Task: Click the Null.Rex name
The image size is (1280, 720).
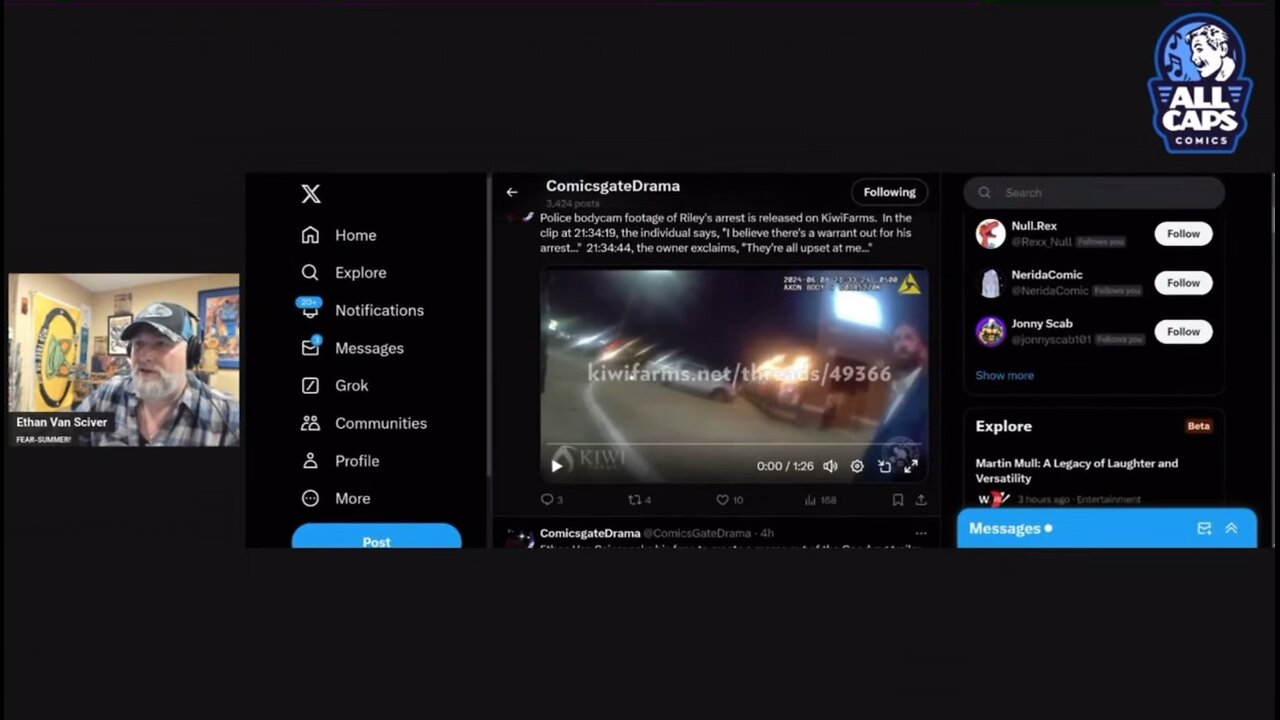Action: click(1034, 226)
